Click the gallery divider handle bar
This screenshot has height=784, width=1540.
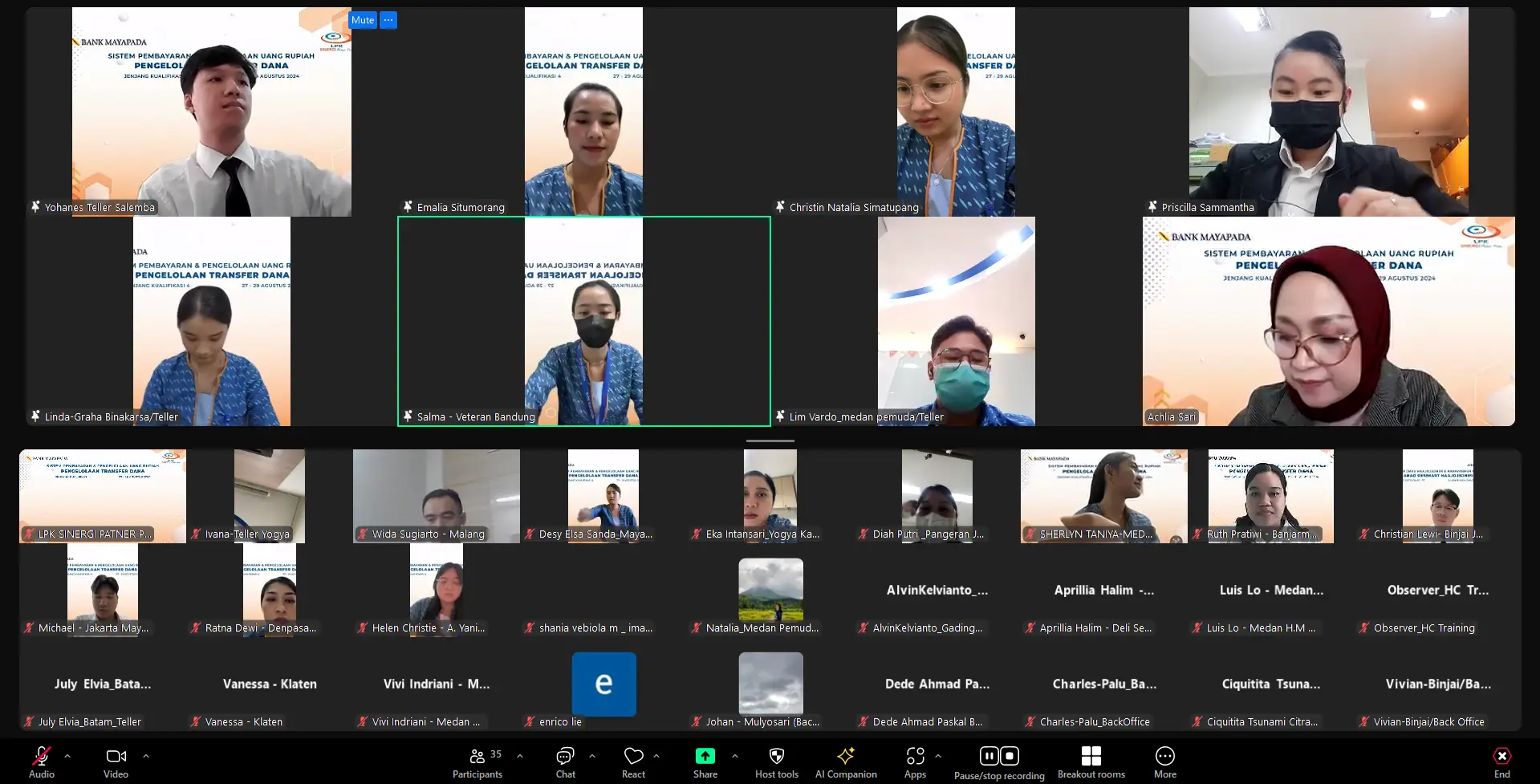click(770, 441)
